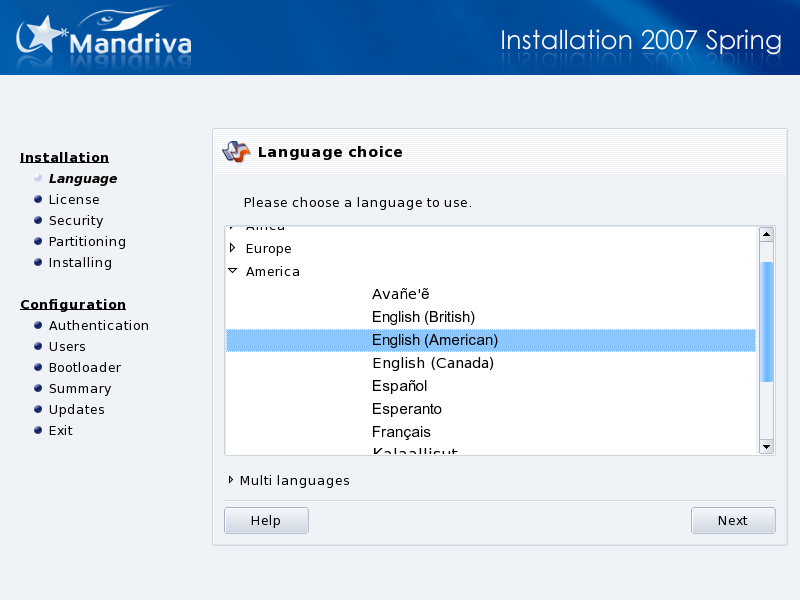Expand the Europe language group

[232, 248]
